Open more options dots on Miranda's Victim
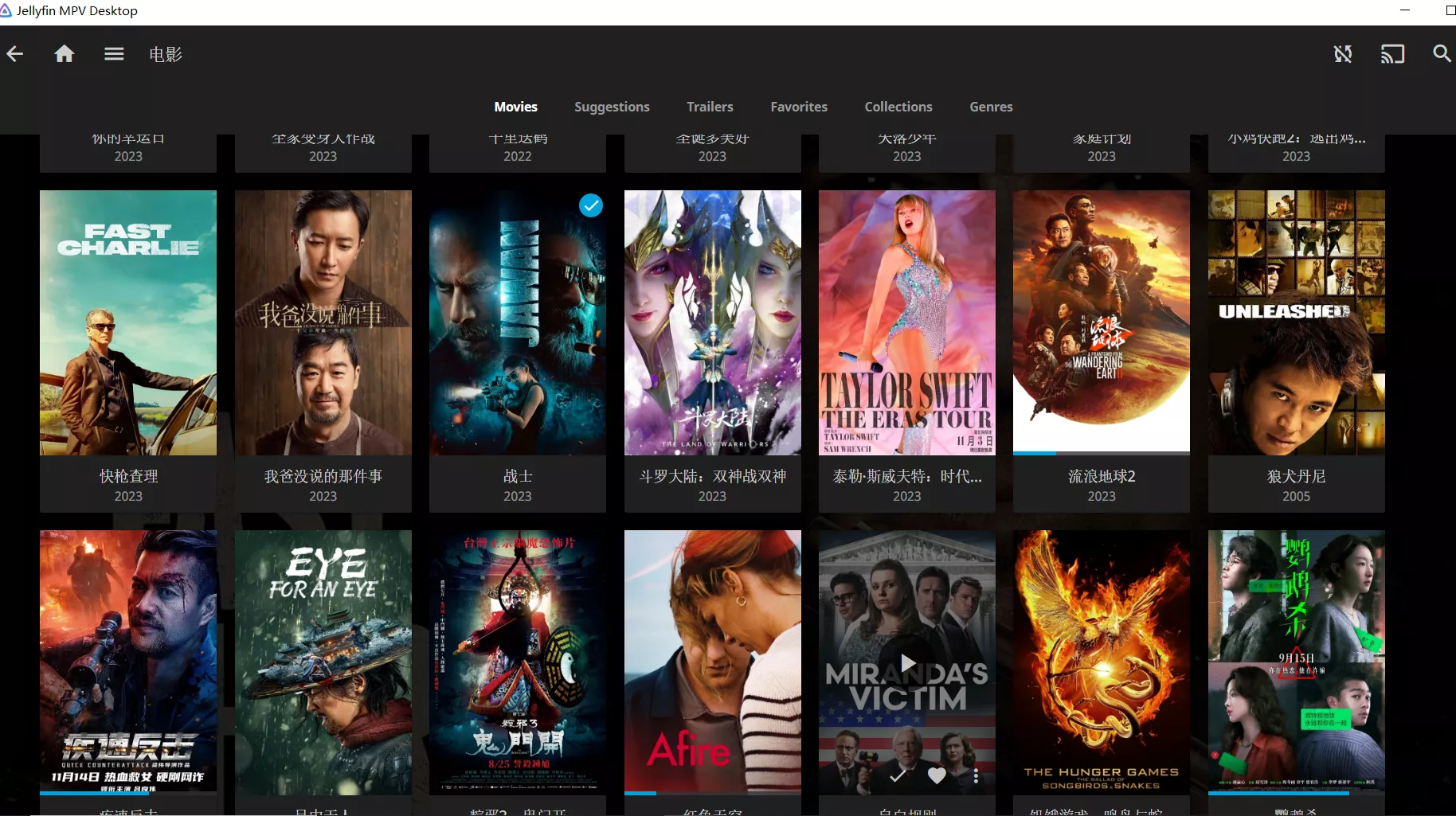Image resolution: width=1456 pixels, height=816 pixels. point(976,775)
